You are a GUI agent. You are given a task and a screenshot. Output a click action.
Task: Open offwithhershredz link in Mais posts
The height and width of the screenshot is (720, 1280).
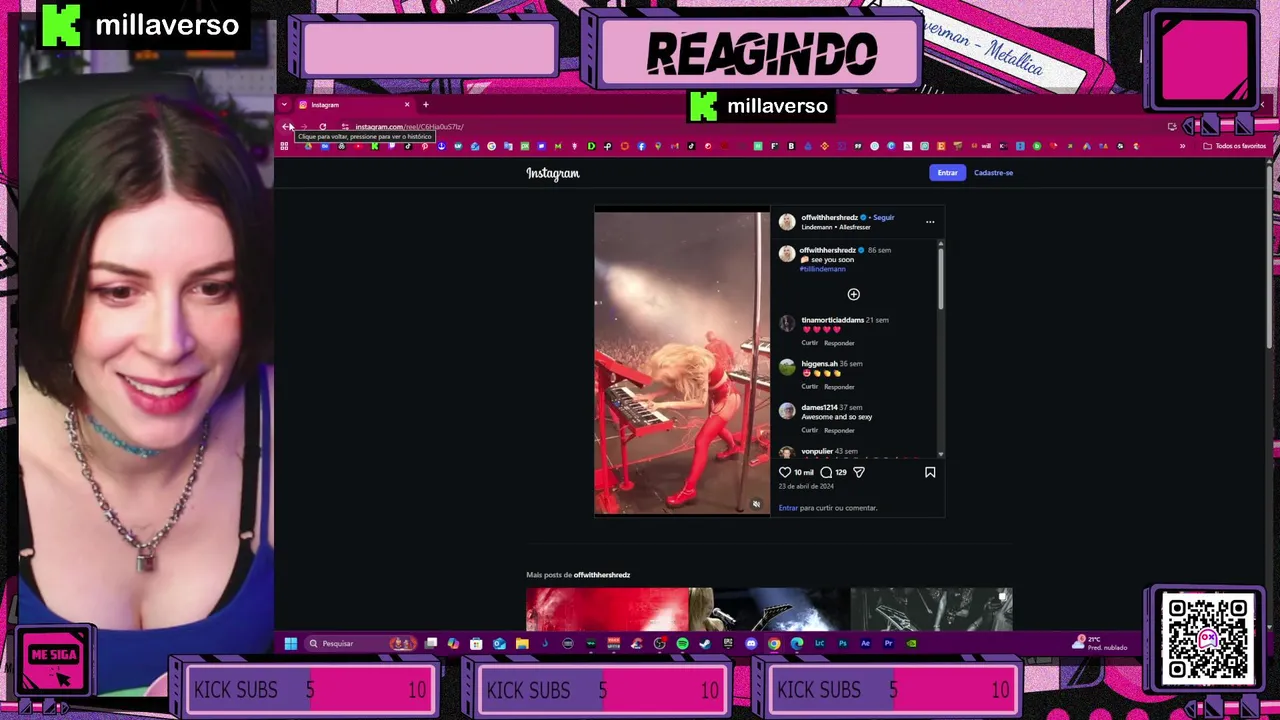click(x=602, y=575)
